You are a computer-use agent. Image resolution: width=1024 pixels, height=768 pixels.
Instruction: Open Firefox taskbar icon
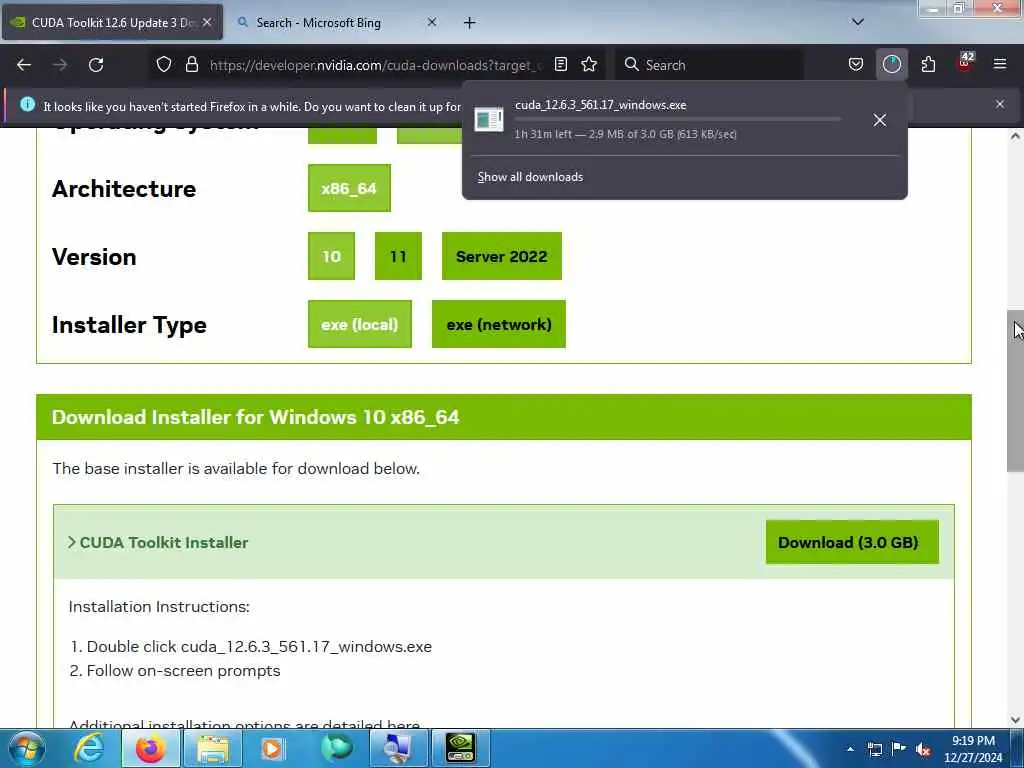click(x=150, y=748)
